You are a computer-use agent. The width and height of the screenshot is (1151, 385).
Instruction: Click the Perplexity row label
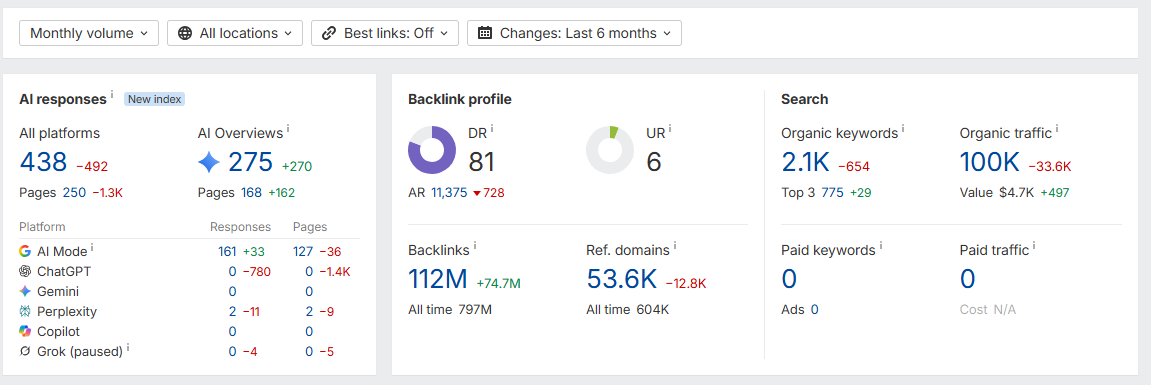pos(67,312)
